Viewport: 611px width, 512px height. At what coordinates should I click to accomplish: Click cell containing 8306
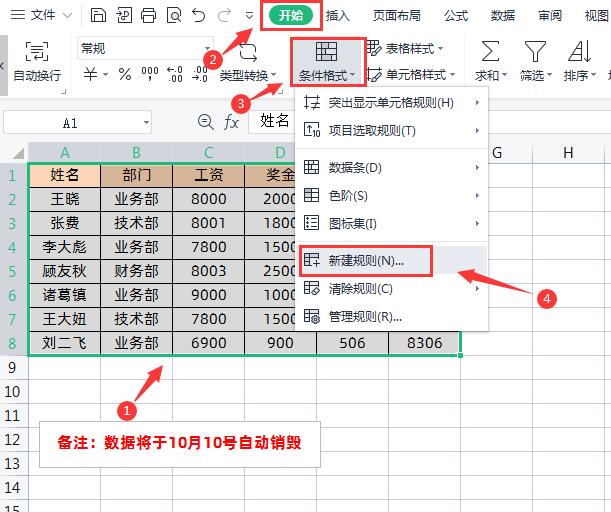click(424, 343)
